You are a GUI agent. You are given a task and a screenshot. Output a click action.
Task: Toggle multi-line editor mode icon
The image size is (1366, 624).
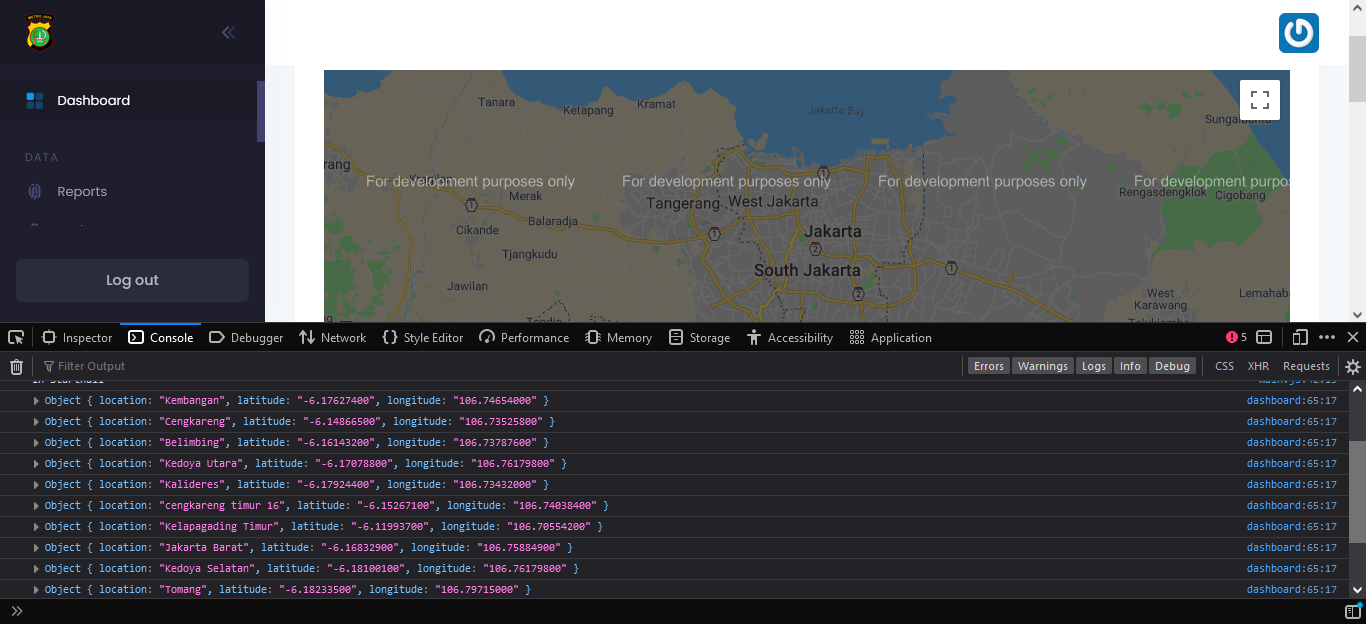pos(1353,611)
